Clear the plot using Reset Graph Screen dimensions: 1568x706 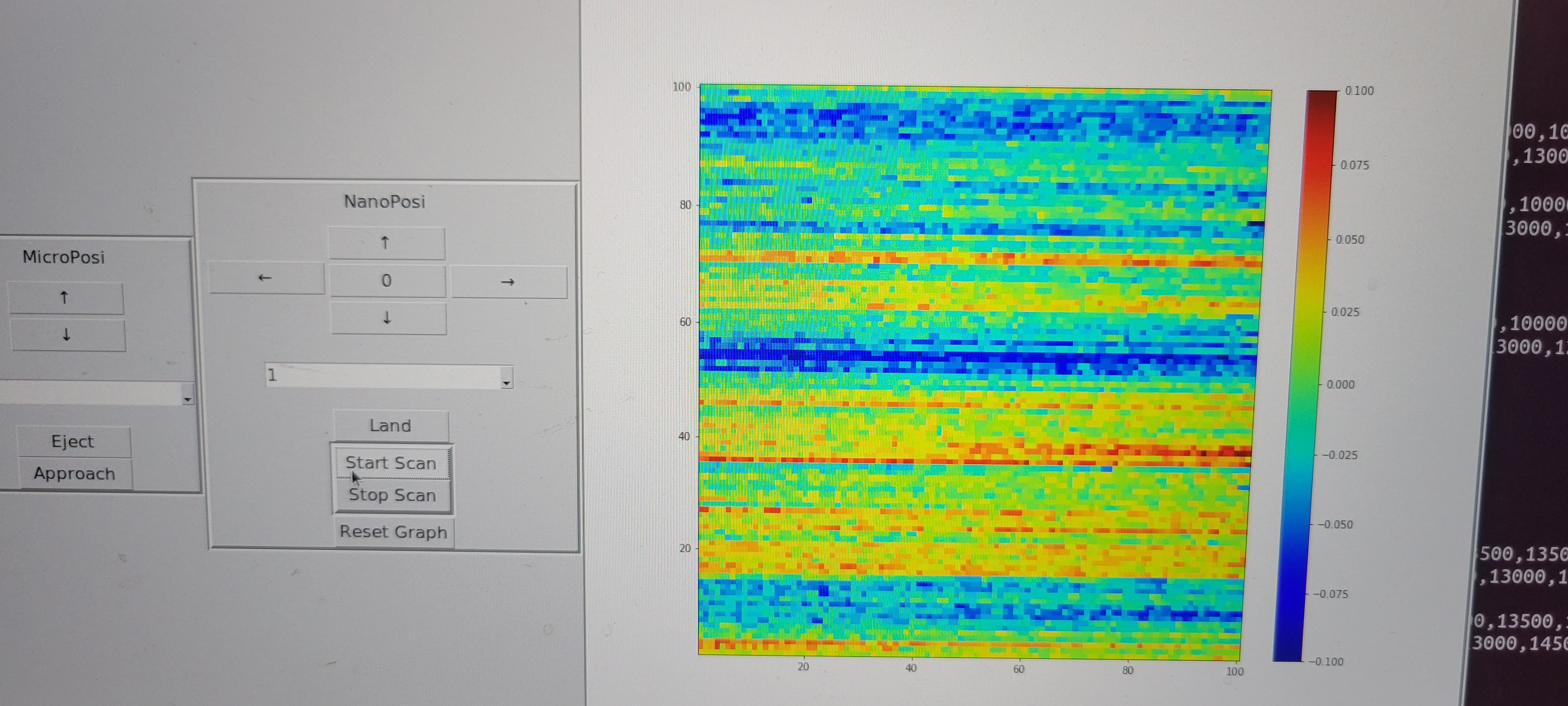[x=394, y=532]
